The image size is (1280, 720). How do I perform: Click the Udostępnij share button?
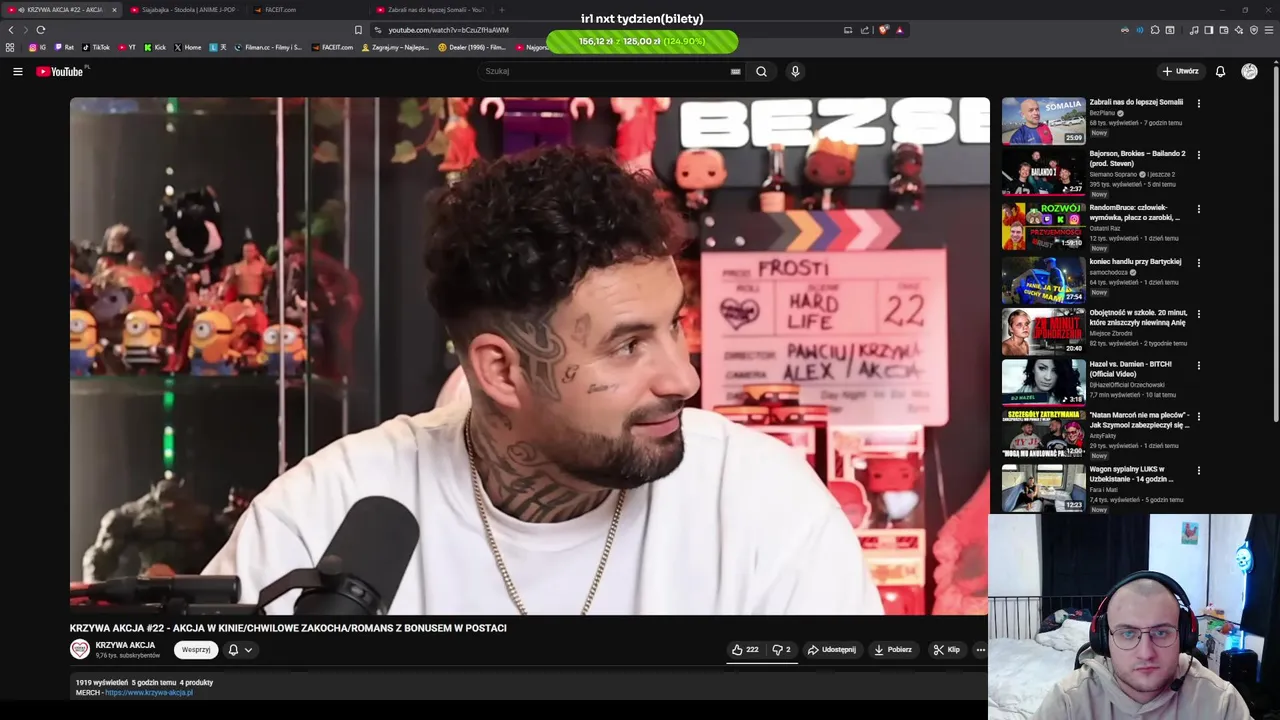[832, 650]
